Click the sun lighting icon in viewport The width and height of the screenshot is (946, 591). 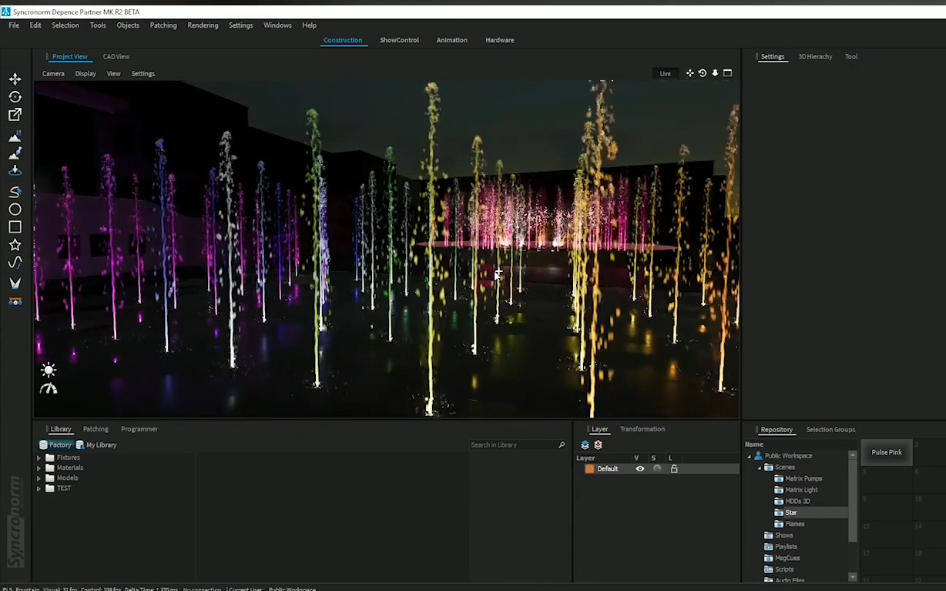coord(48,370)
